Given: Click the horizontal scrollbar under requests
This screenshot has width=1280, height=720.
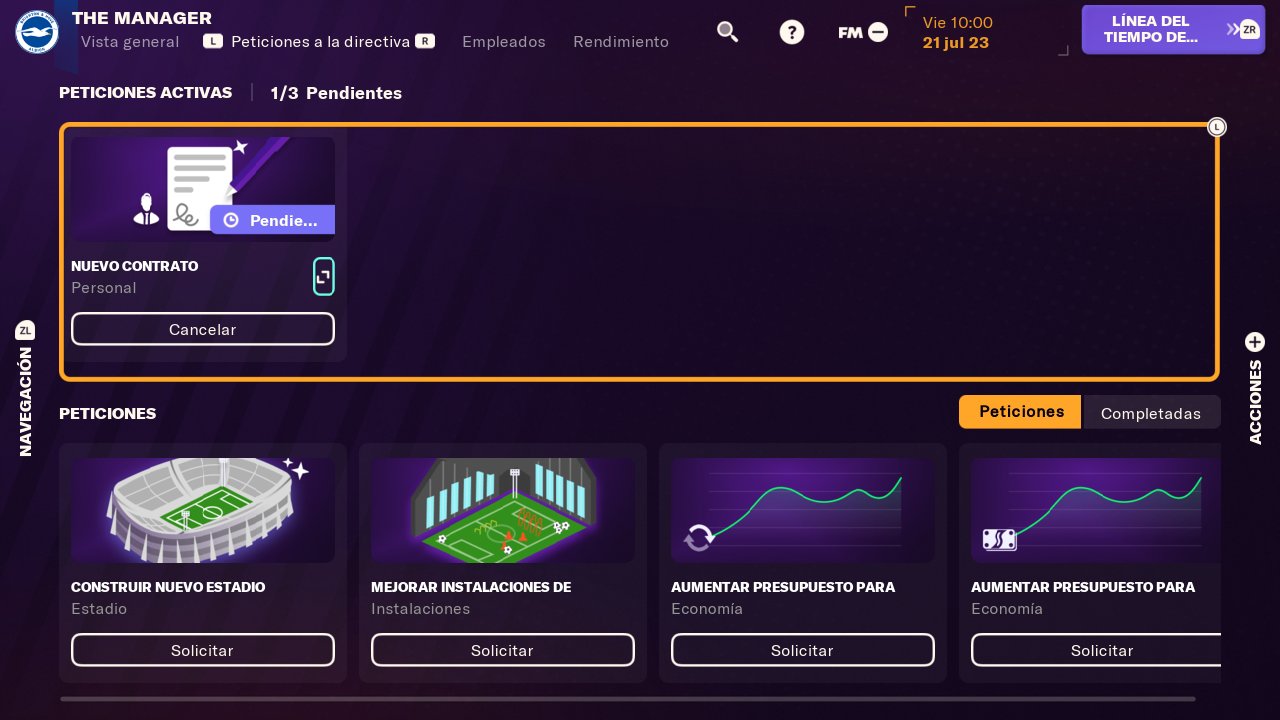Looking at the screenshot, I should (627, 699).
